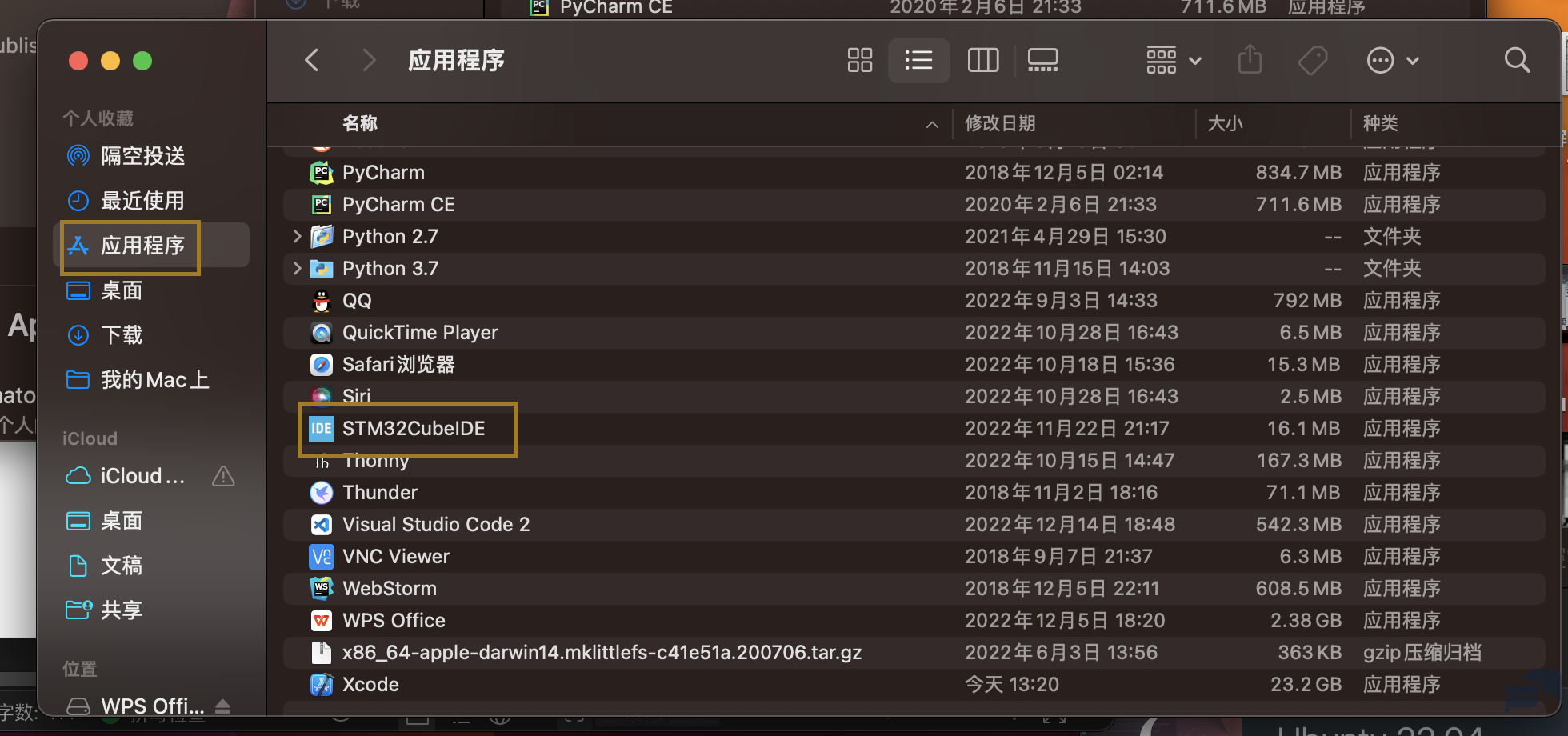Select the QuickTime Player icon

[x=322, y=332]
